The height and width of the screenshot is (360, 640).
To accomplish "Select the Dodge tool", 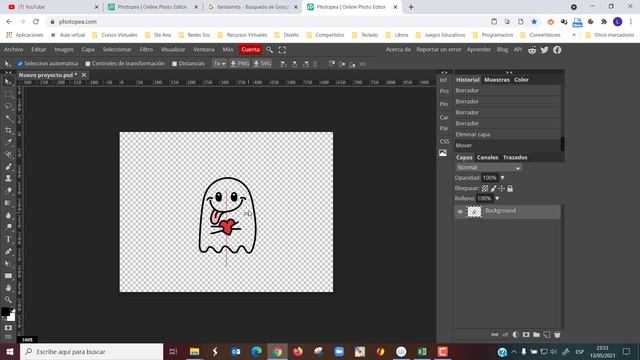I will (x=8, y=227).
